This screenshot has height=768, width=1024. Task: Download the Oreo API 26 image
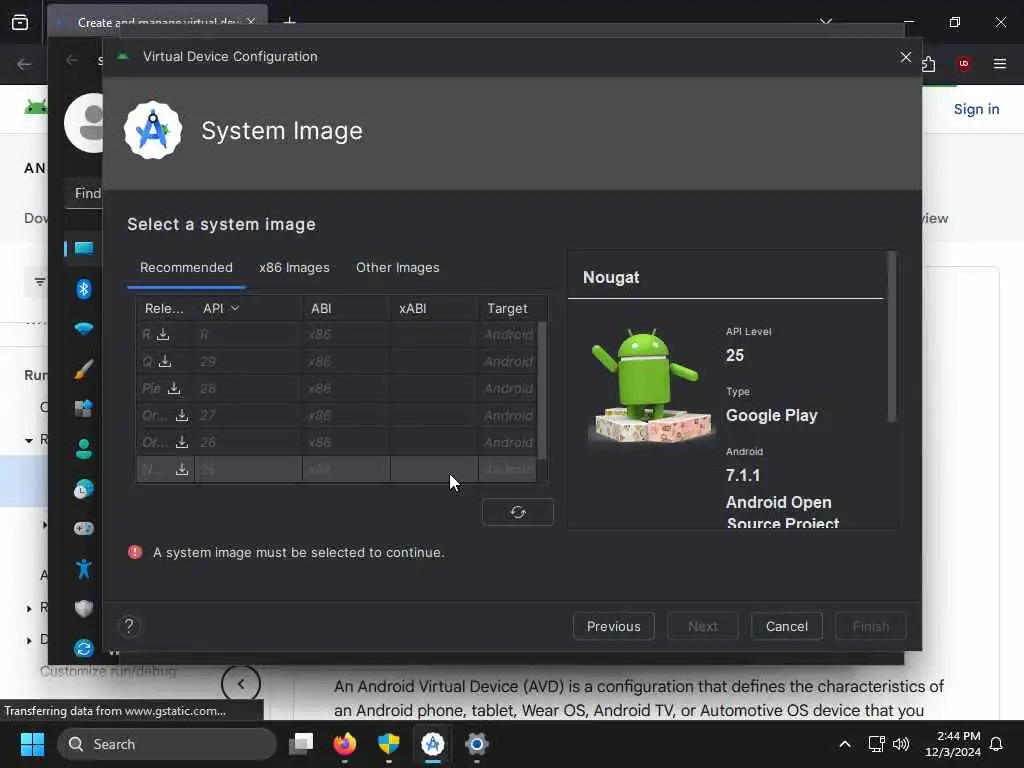click(x=182, y=442)
